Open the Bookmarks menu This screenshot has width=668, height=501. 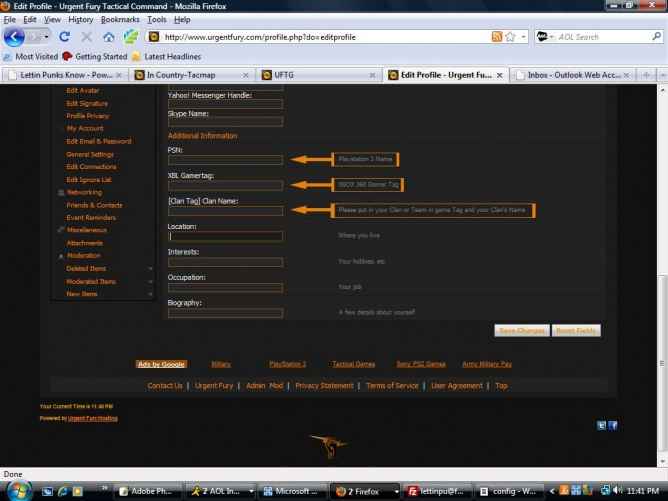tap(120, 19)
